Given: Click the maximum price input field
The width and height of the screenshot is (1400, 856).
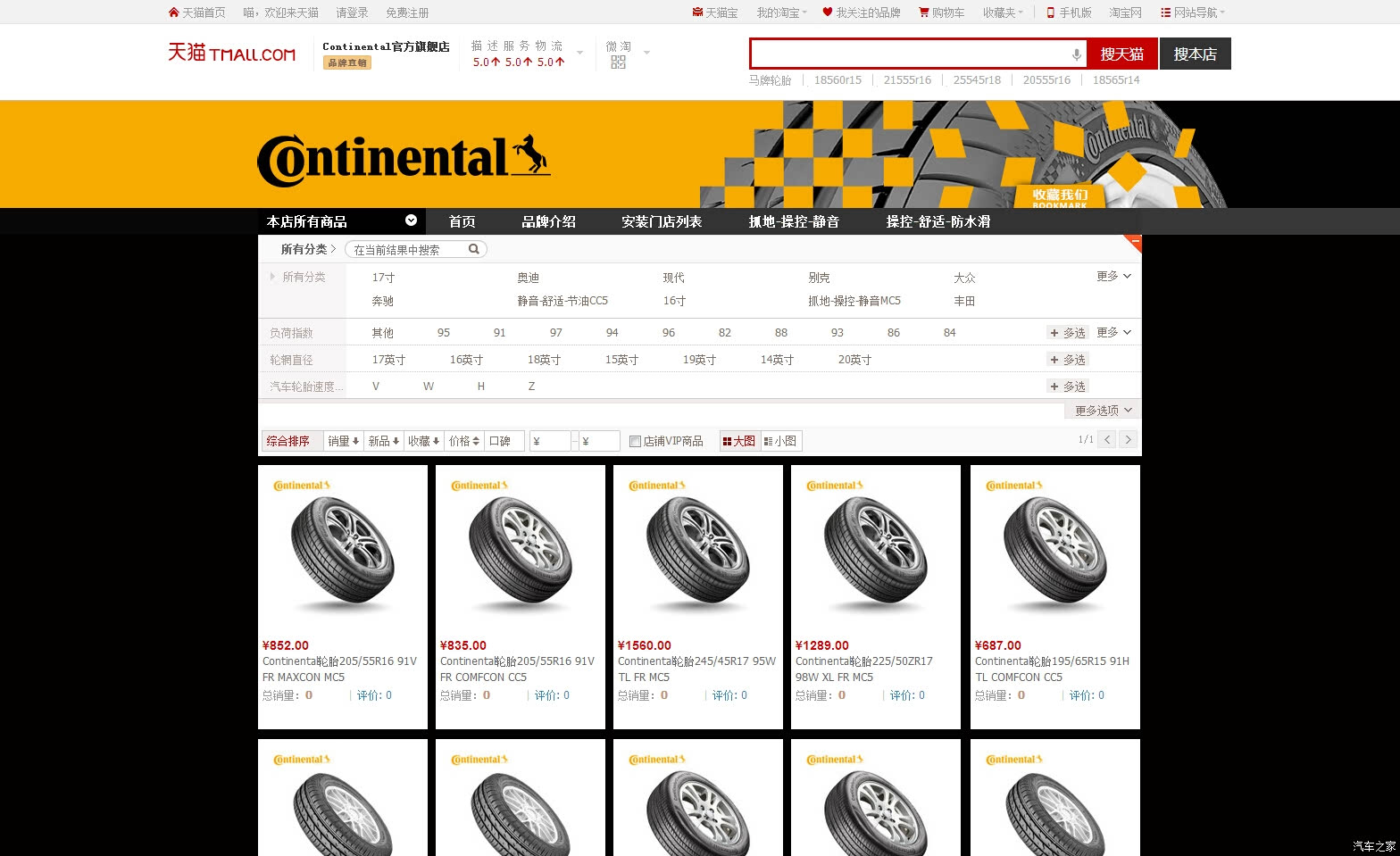Looking at the screenshot, I should coord(599,441).
